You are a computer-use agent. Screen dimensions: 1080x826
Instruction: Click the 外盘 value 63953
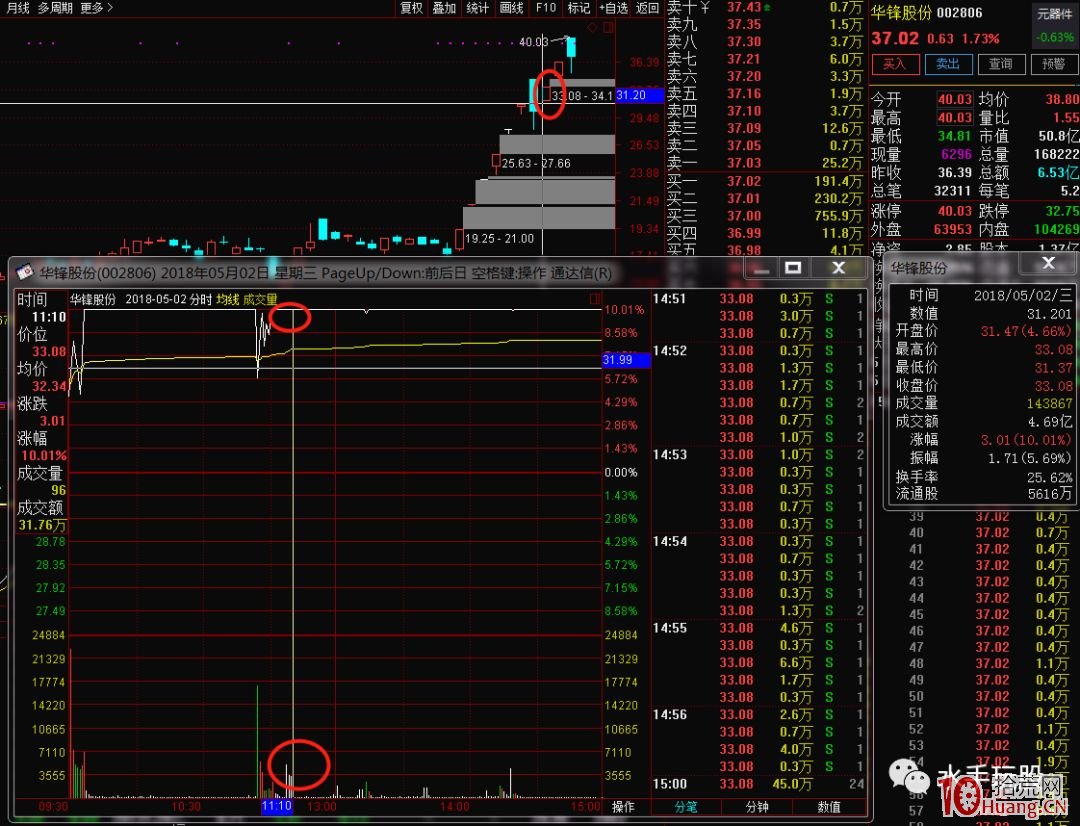click(x=953, y=229)
